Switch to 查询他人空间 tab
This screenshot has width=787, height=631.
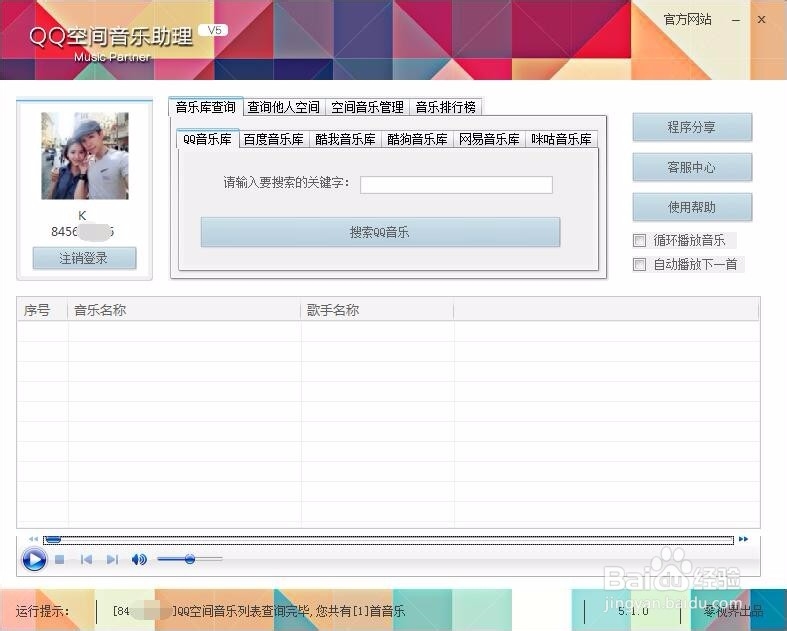284,107
